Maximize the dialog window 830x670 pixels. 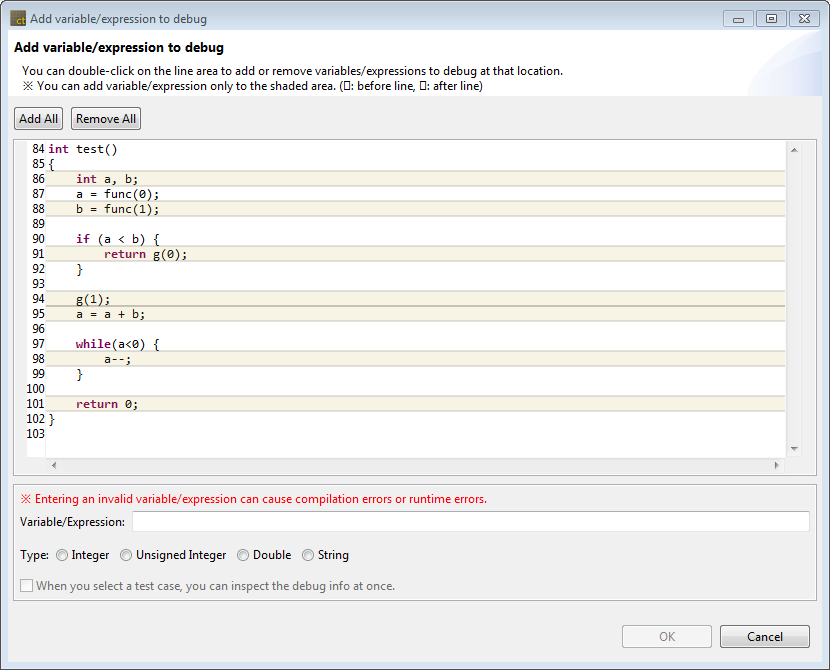click(771, 18)
